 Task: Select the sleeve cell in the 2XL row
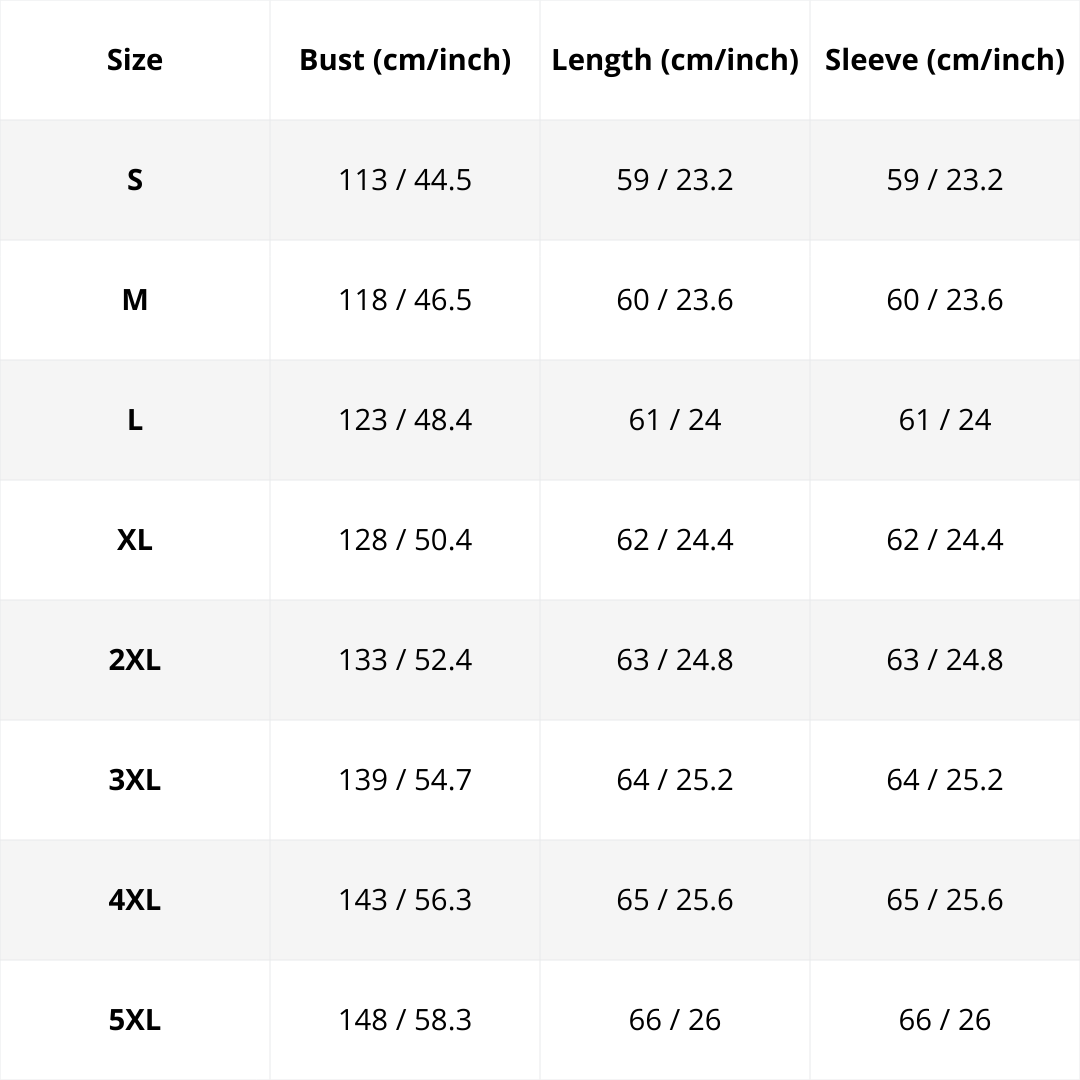tap(944, 660)
